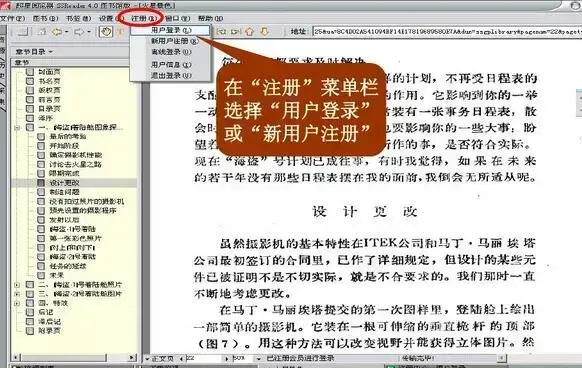The width and height of the screenshot is (582, 368).
Task: Jump to first page icon in toolbar
Action: 221,32
